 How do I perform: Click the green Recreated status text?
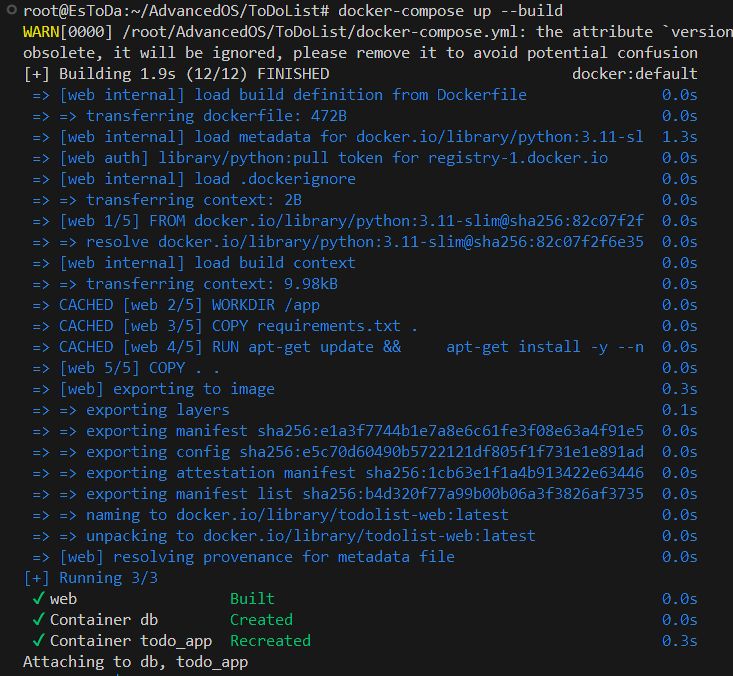[270, 640]
